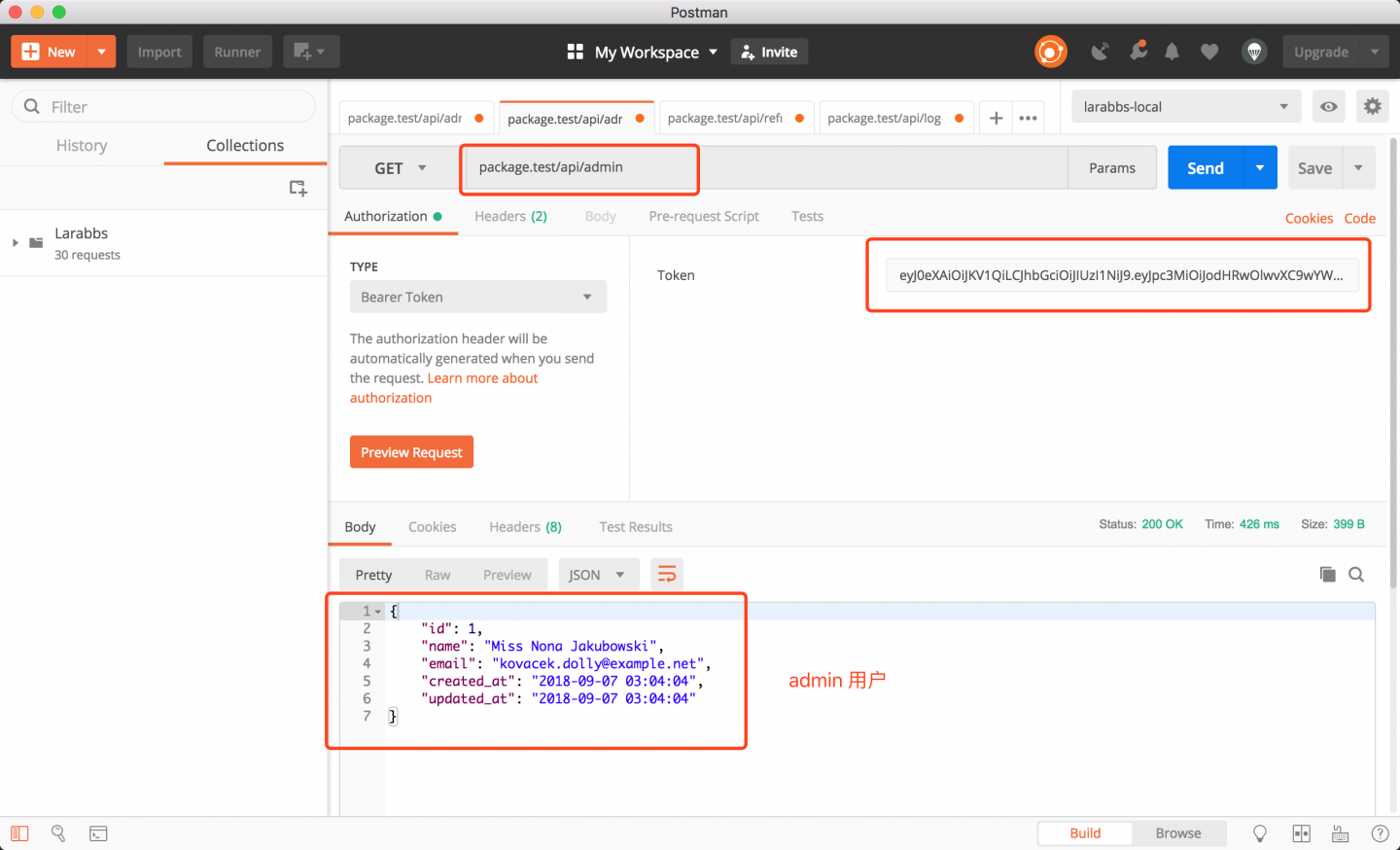Switch to the History sidebar tab
The image size is (1400, 850).
[x=82, y=145]
